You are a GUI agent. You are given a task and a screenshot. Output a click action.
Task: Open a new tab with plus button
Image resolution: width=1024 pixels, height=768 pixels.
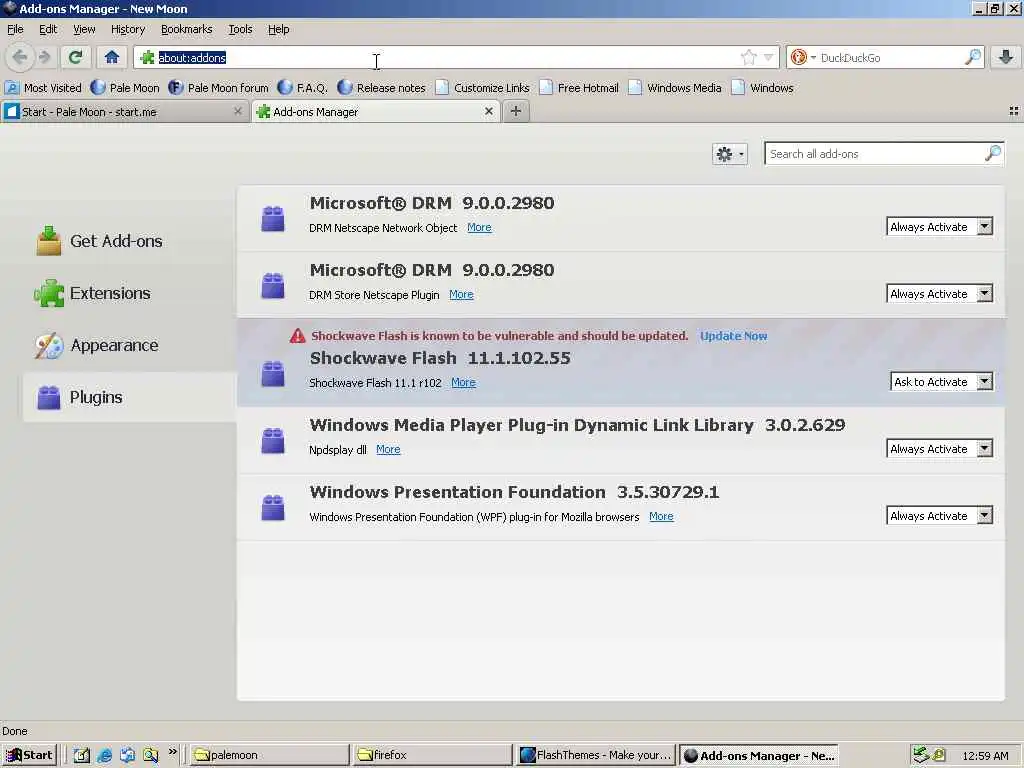point(516,112)
